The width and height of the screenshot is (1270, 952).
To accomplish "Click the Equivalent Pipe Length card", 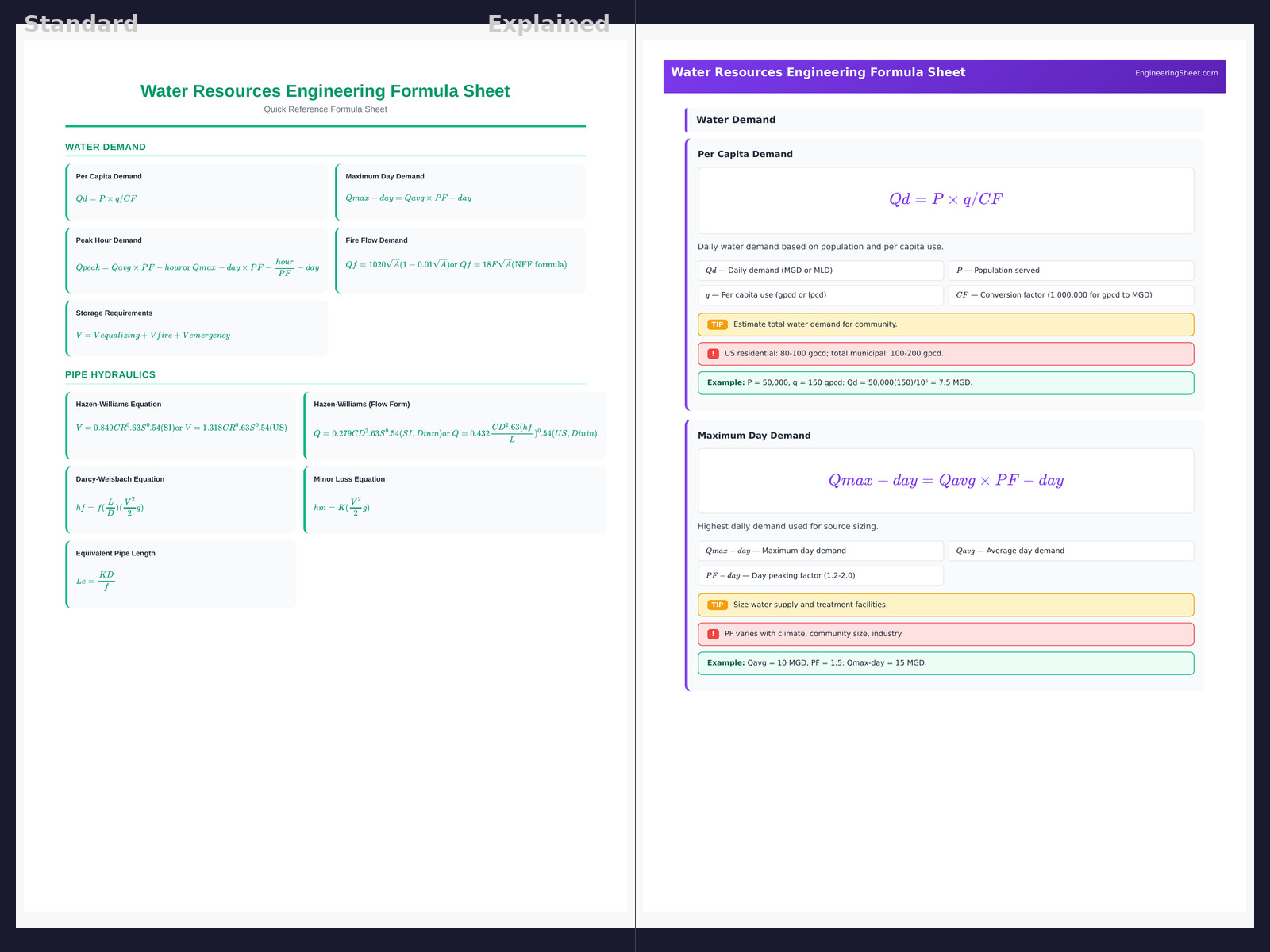I will pyautogui.click(x=181, y=574).
